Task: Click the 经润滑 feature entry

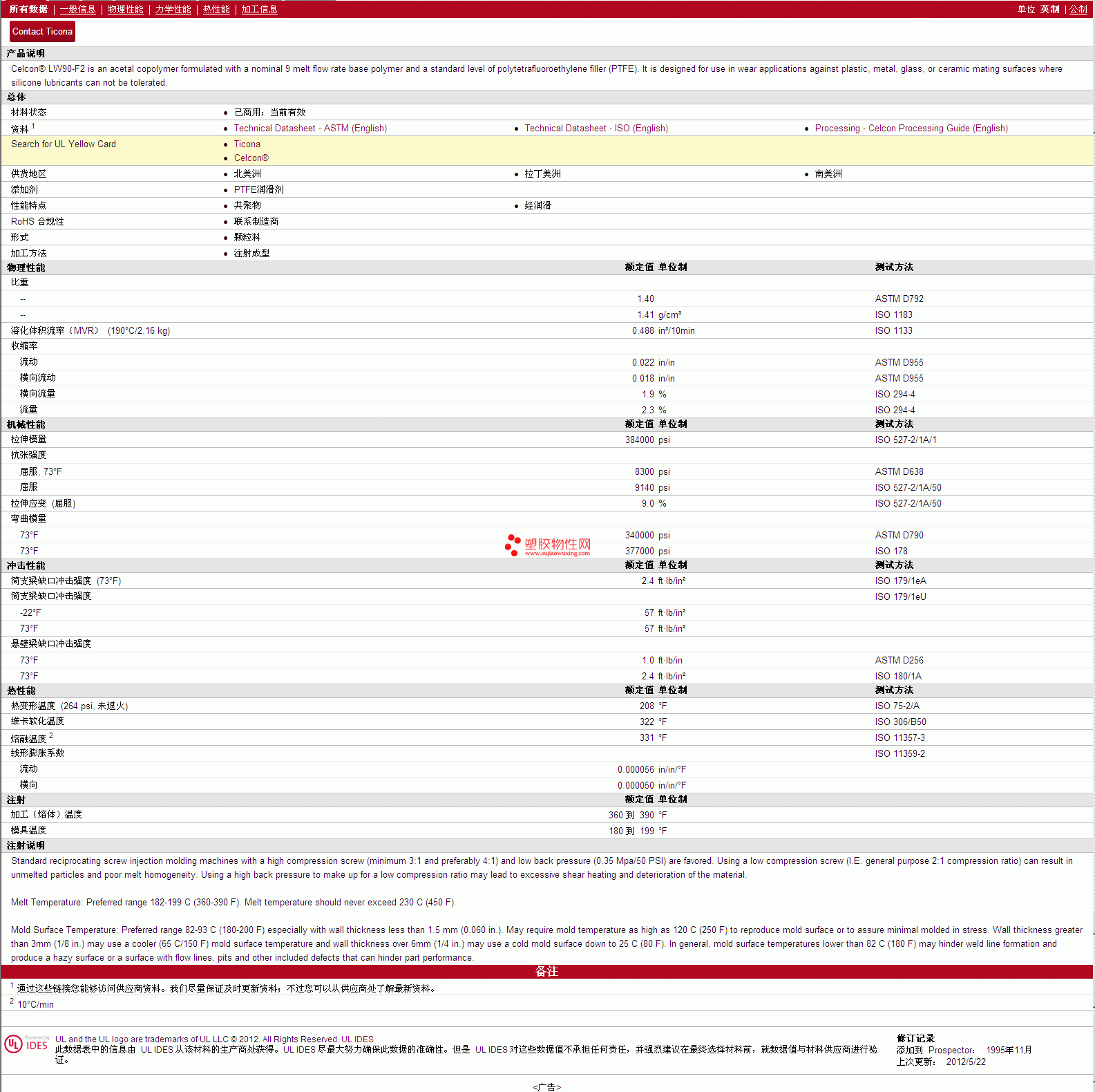Action: [x=537, y=205]
